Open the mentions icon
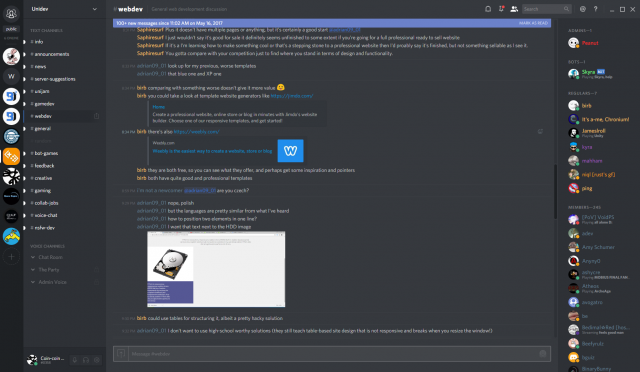 (582, 9)
